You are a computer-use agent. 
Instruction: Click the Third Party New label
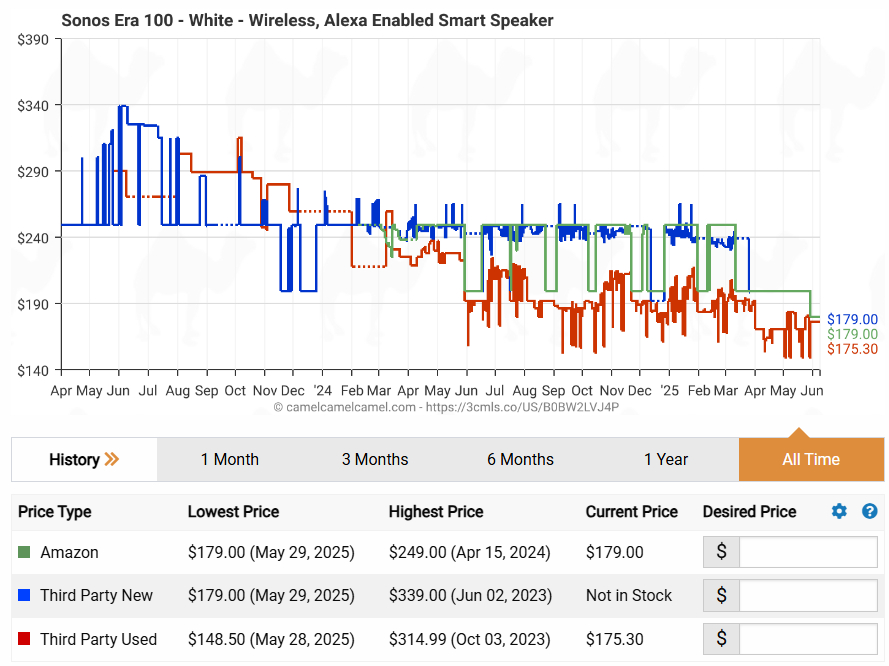(x=96, y=596)
